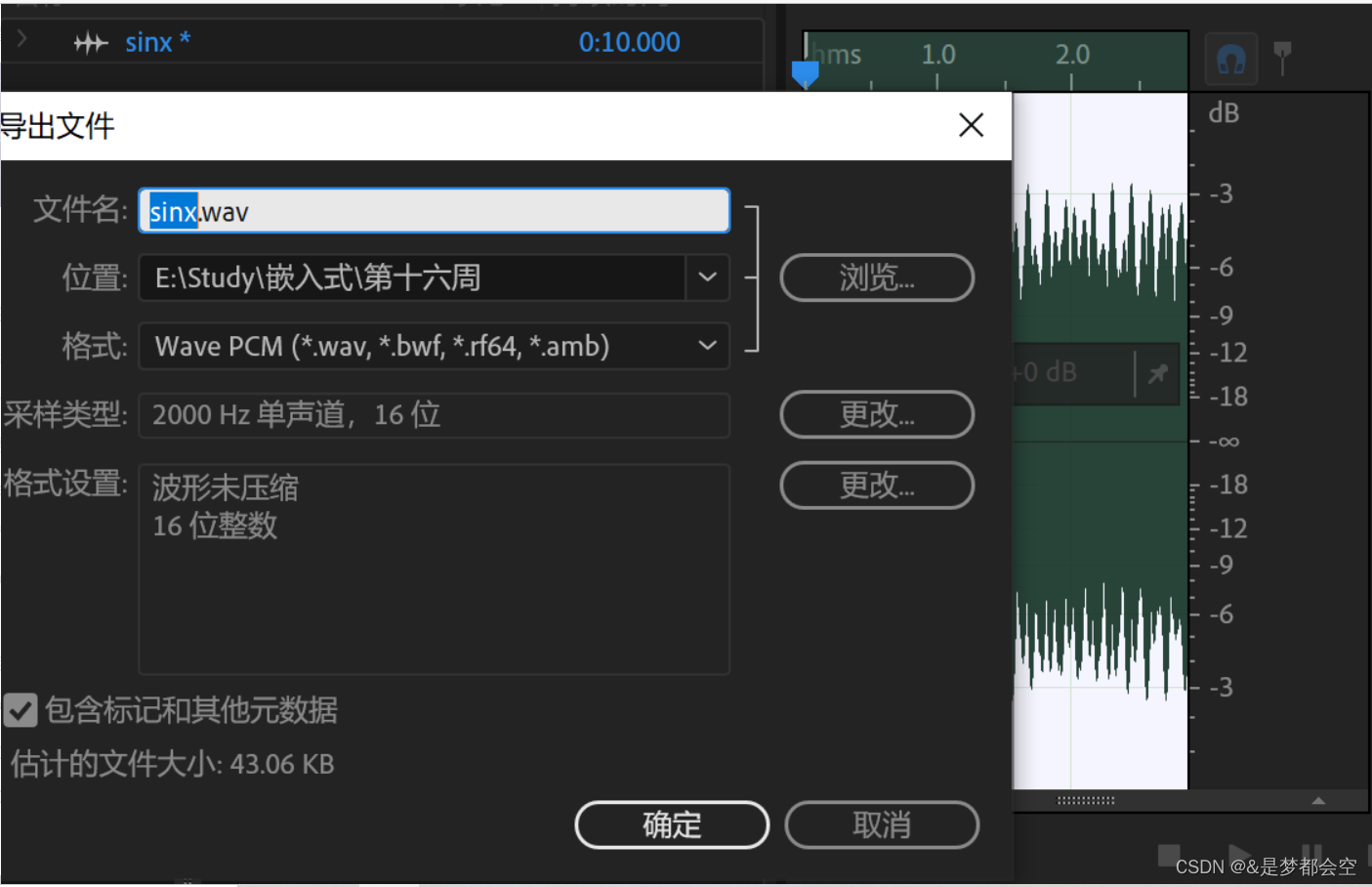
Task: Click the sample type text 2000 Hz 单声道, 16 位
Action: [x=296, y=415]
